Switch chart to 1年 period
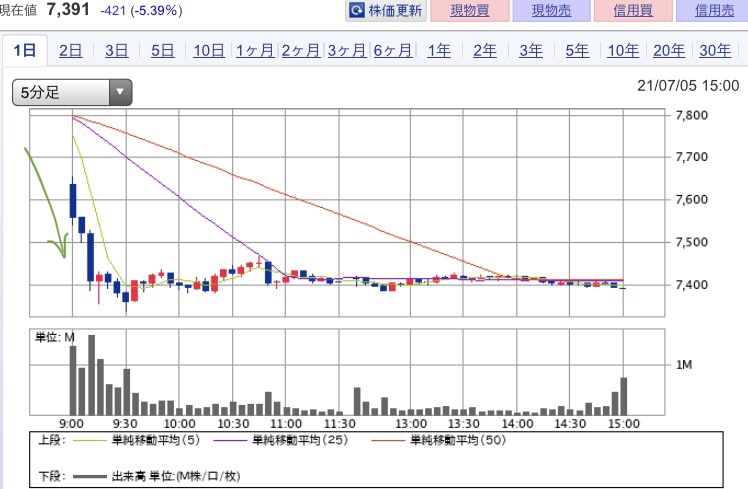Screen dimensions: 748x489 point(439,50)
